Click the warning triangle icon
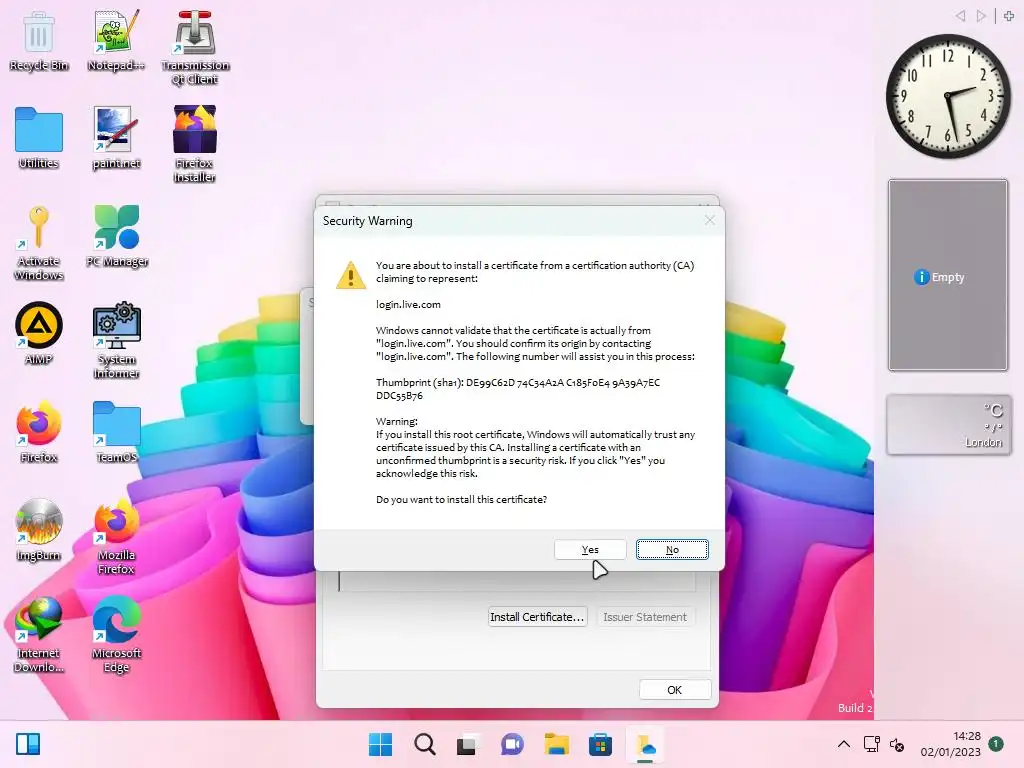Viewport: 1024px width, 768px height. click(x=351, y=275)
